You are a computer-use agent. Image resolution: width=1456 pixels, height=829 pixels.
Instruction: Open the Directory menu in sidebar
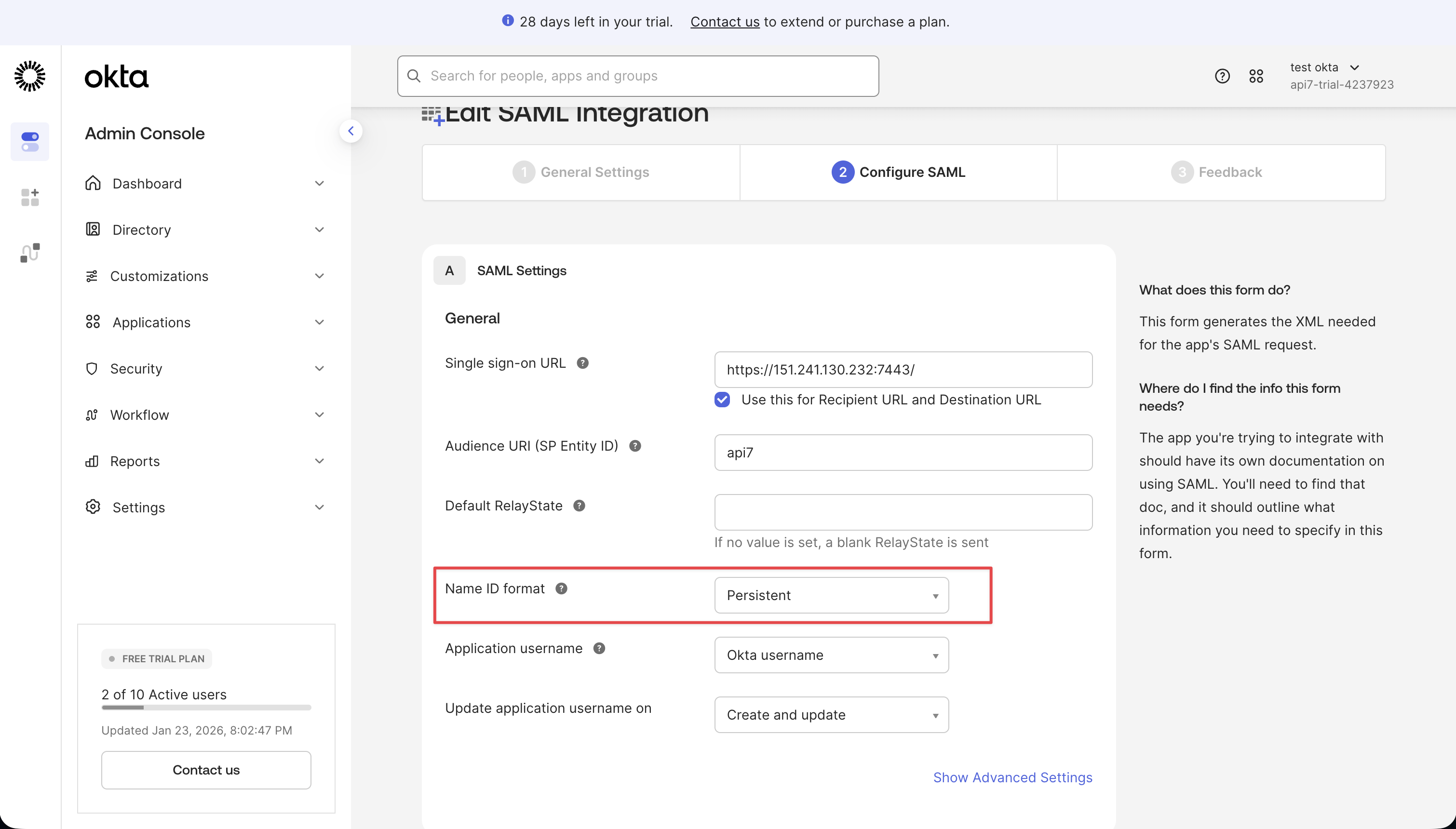click(x=142, y=229)
